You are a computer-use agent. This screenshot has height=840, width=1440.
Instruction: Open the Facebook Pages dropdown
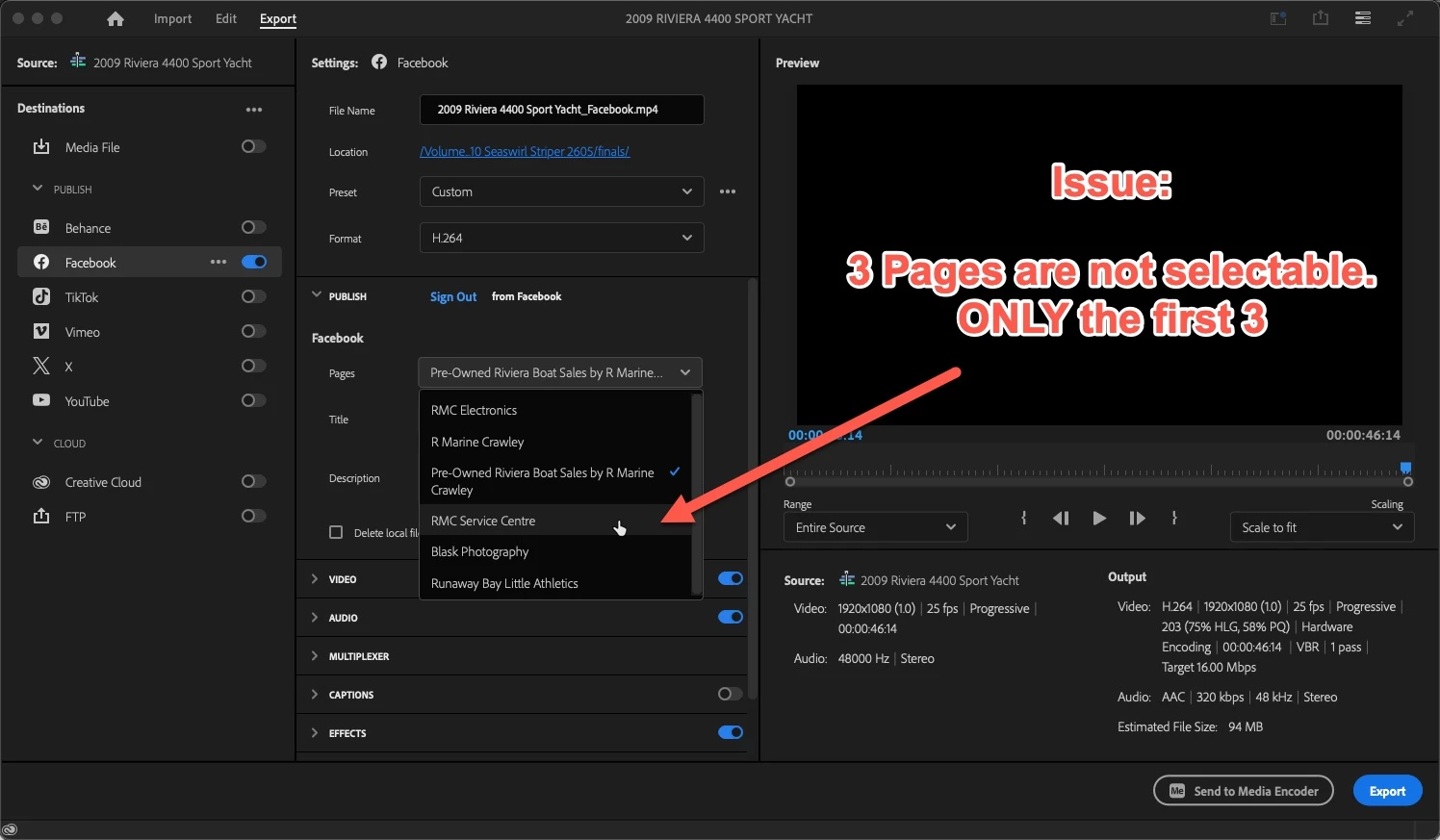[560, 372]
